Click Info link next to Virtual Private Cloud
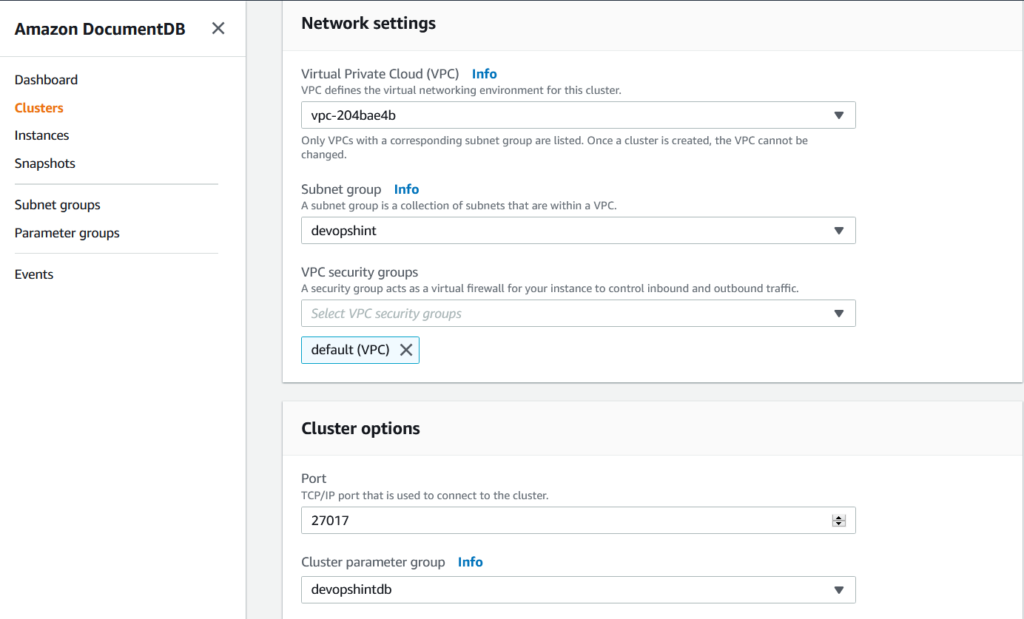1024x619 pixels. (x=484, y=74)
